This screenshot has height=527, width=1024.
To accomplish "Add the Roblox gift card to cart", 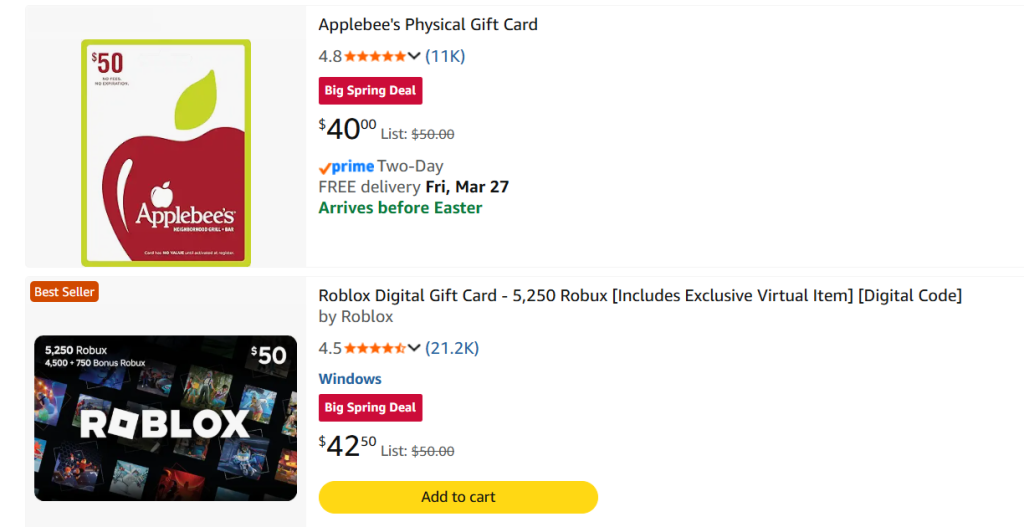I will coord(458,497).
